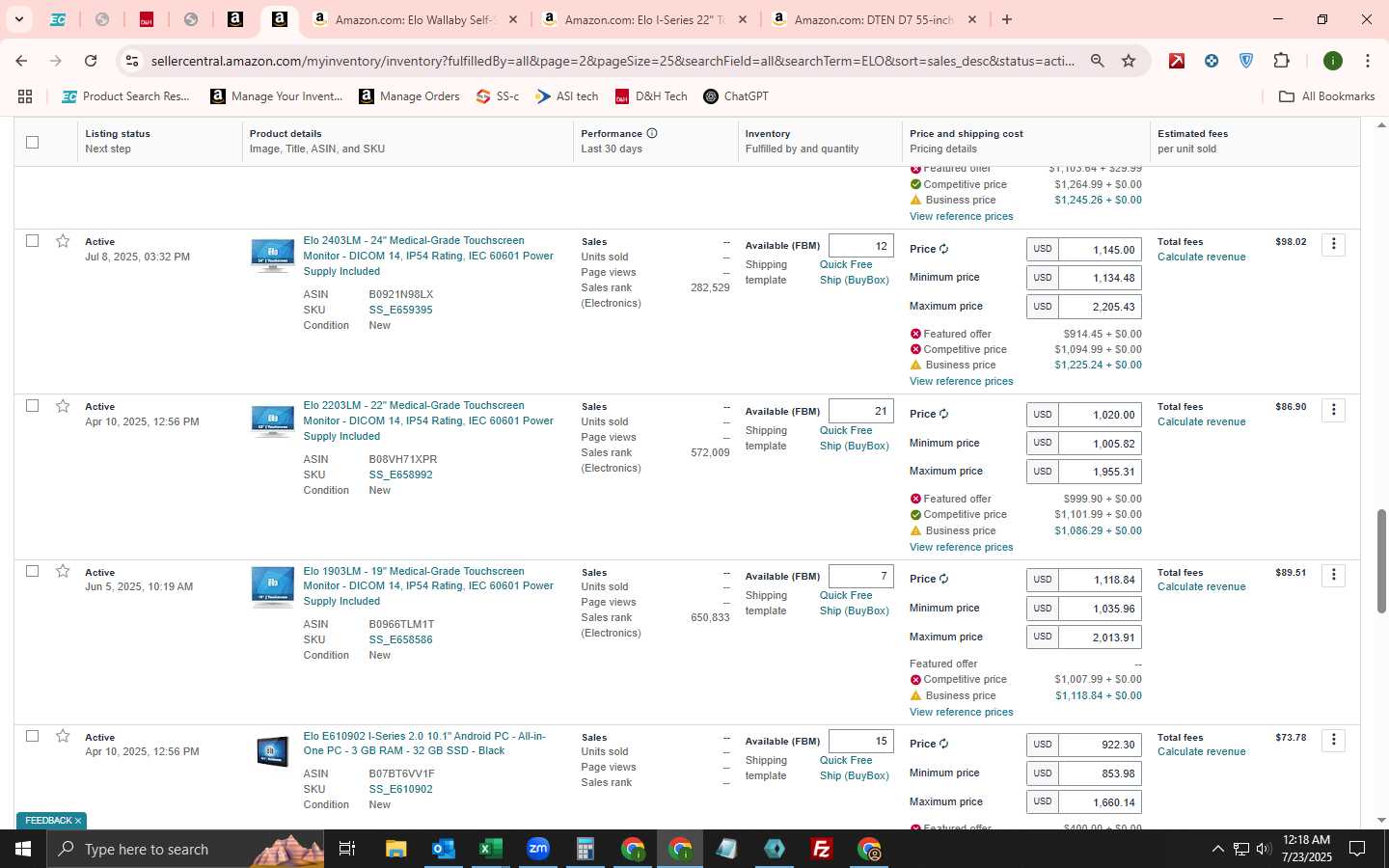Edit minimum price 1,035.96 for Elo 1903LM

coord(1100,609)
